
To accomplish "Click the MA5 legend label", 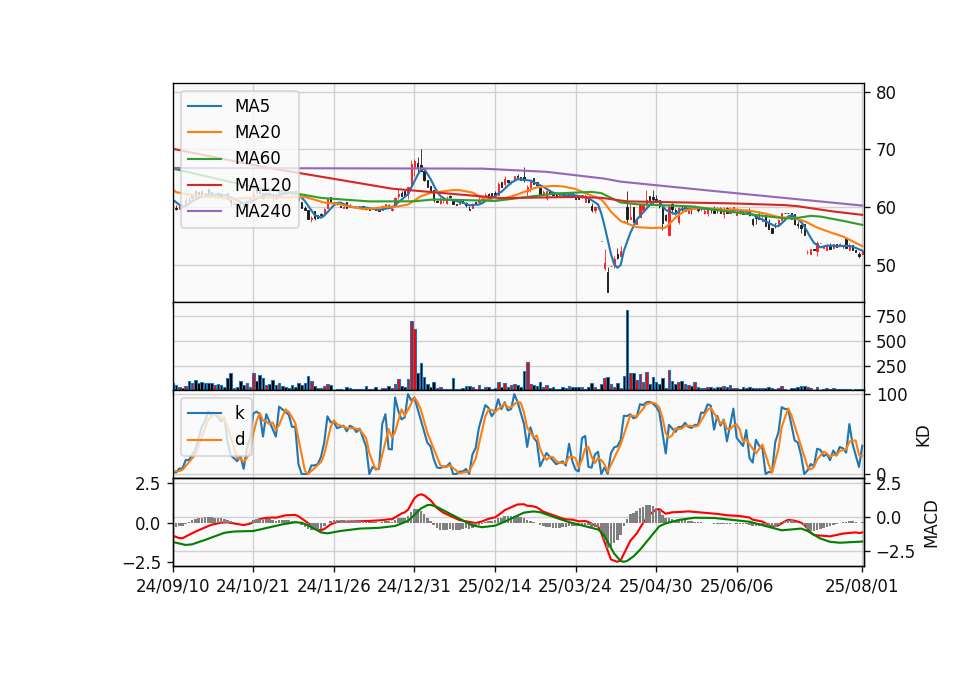I will click(252, 106).
